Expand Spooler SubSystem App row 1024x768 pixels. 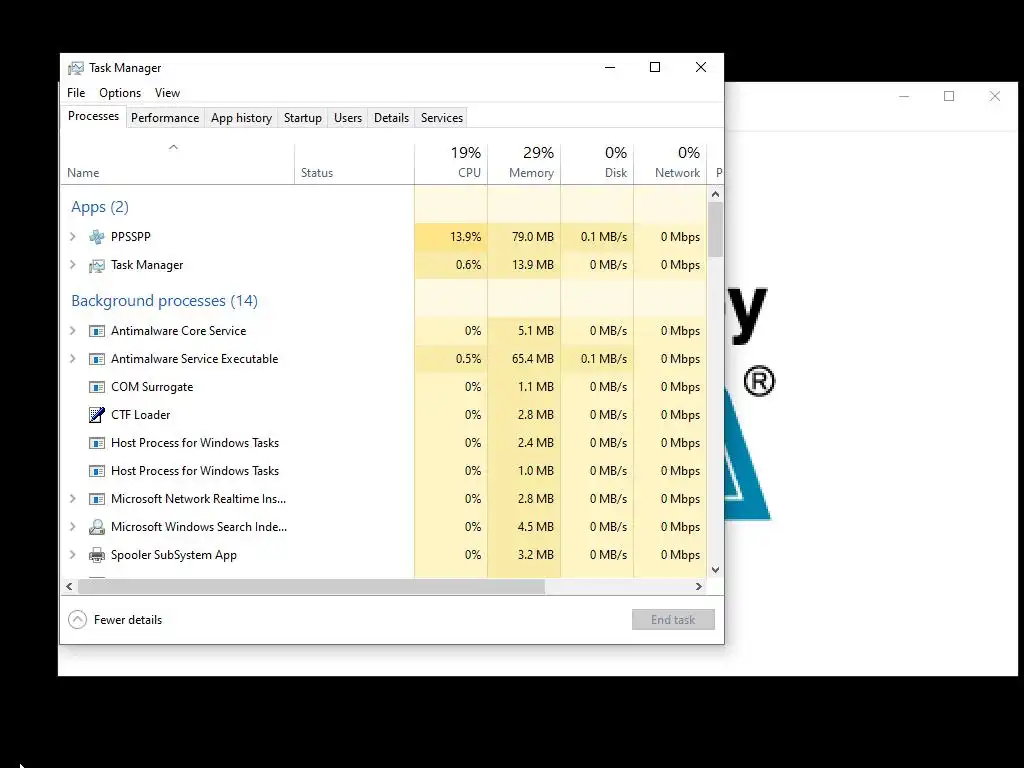(x=72, y=555)
